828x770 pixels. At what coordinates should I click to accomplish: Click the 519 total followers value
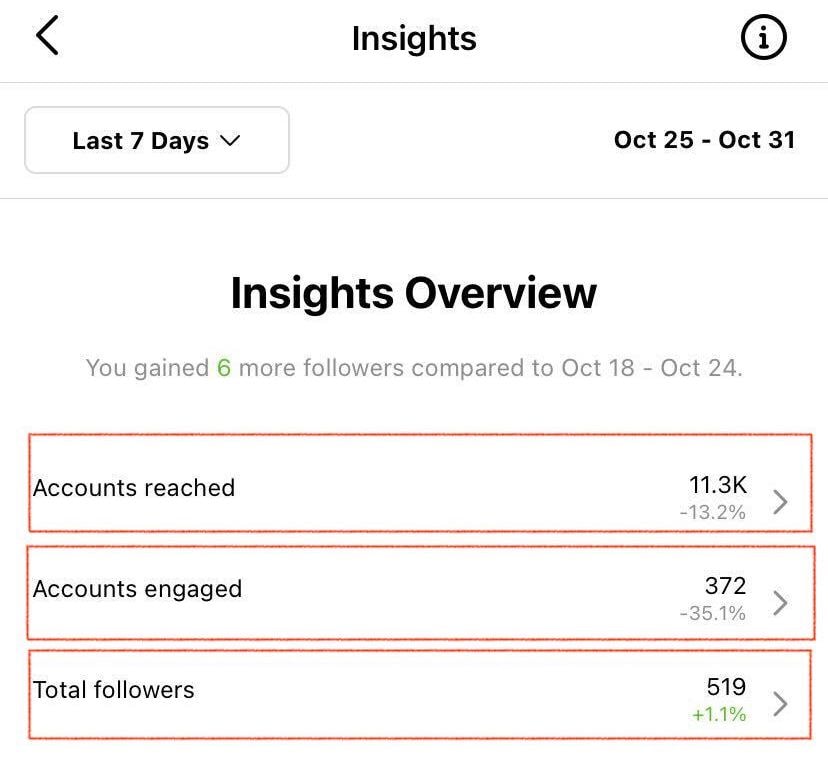coord(726,687)
